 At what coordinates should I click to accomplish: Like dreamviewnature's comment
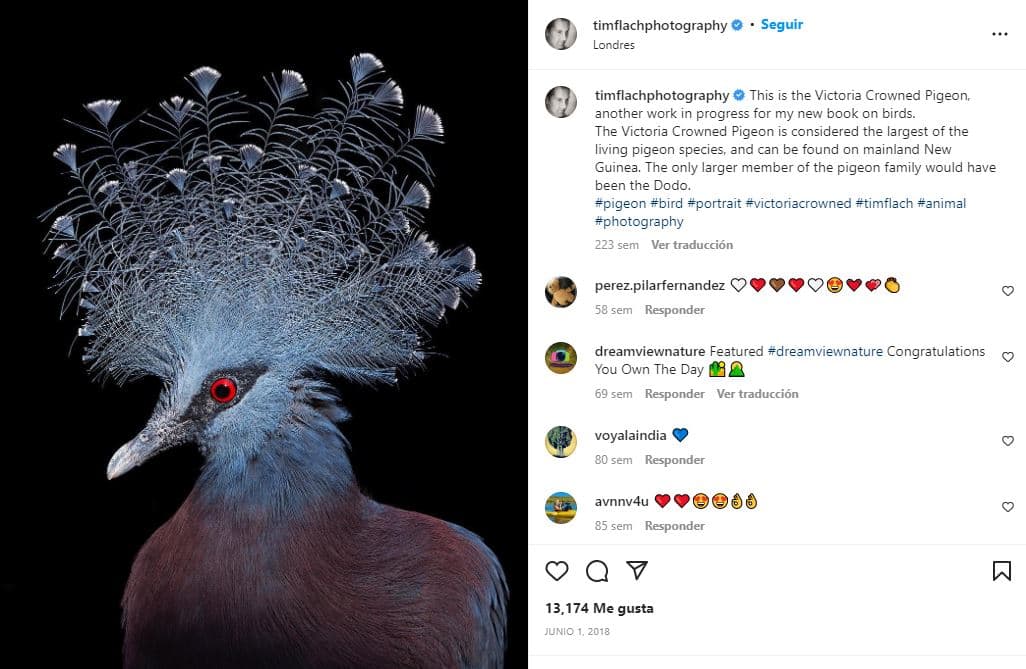tap(1007, 357)
